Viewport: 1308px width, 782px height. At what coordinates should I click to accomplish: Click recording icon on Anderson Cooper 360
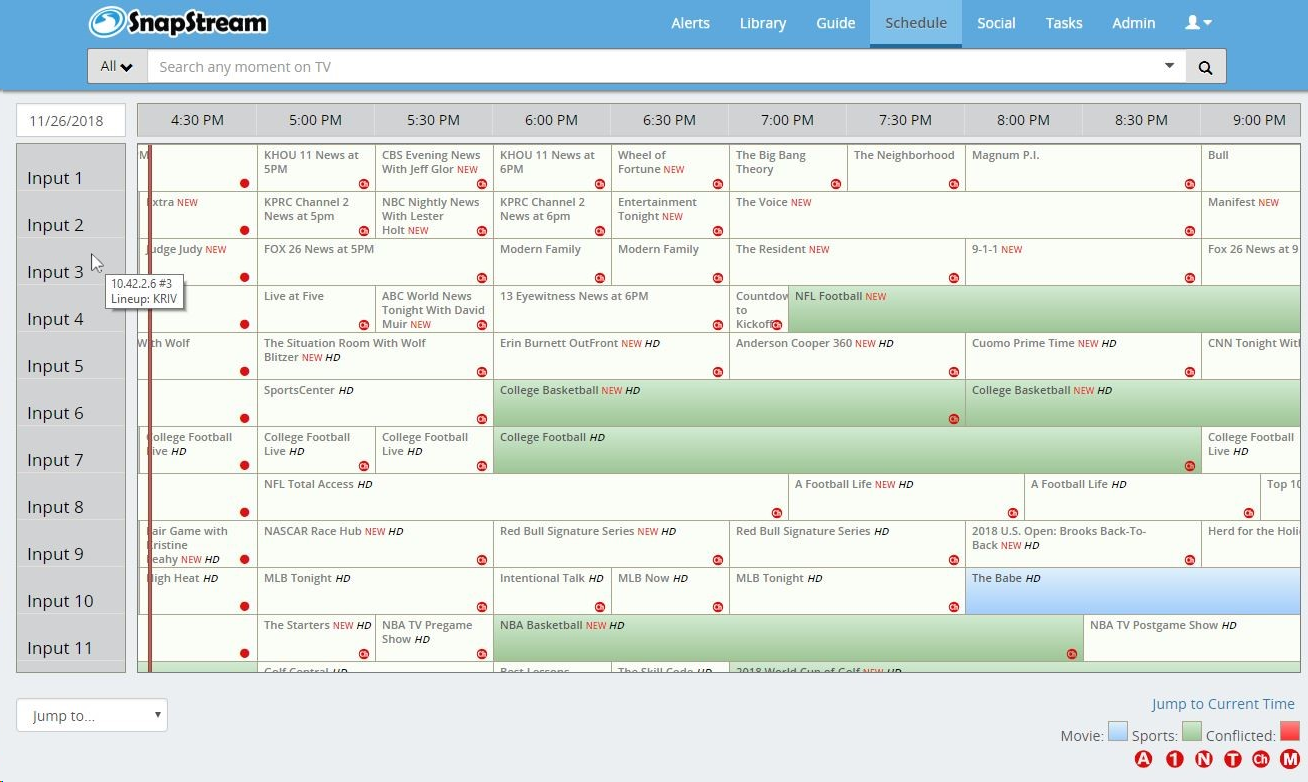tap(954, 372)
